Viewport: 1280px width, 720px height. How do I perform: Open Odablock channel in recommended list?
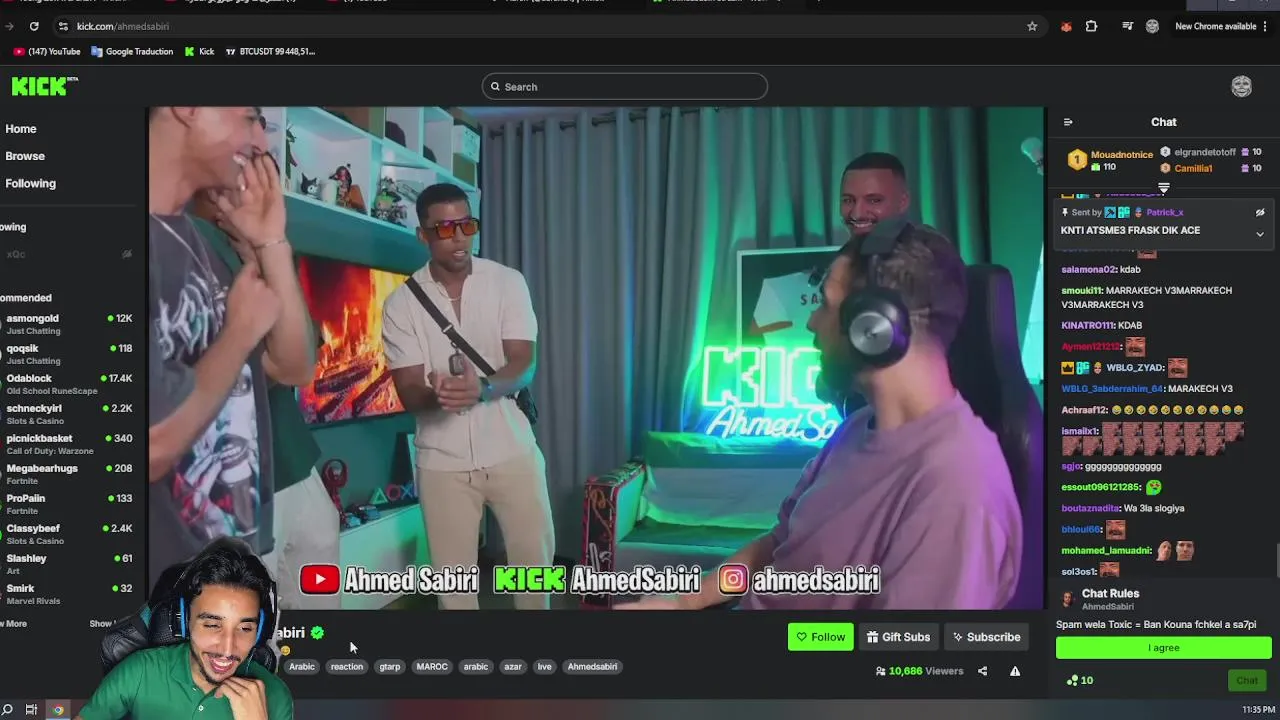point(68,384)
